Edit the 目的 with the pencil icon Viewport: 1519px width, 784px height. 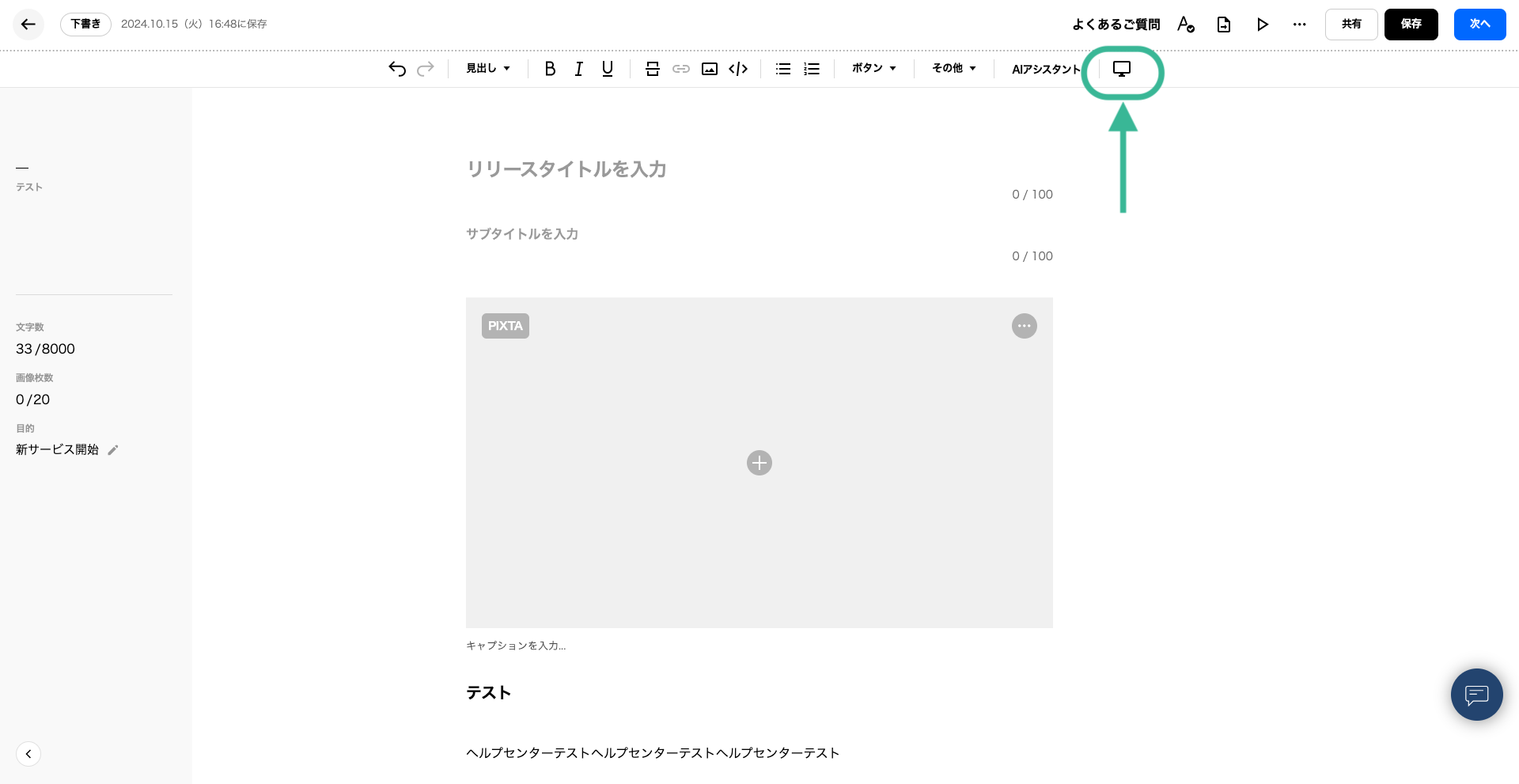click(113, 450)
